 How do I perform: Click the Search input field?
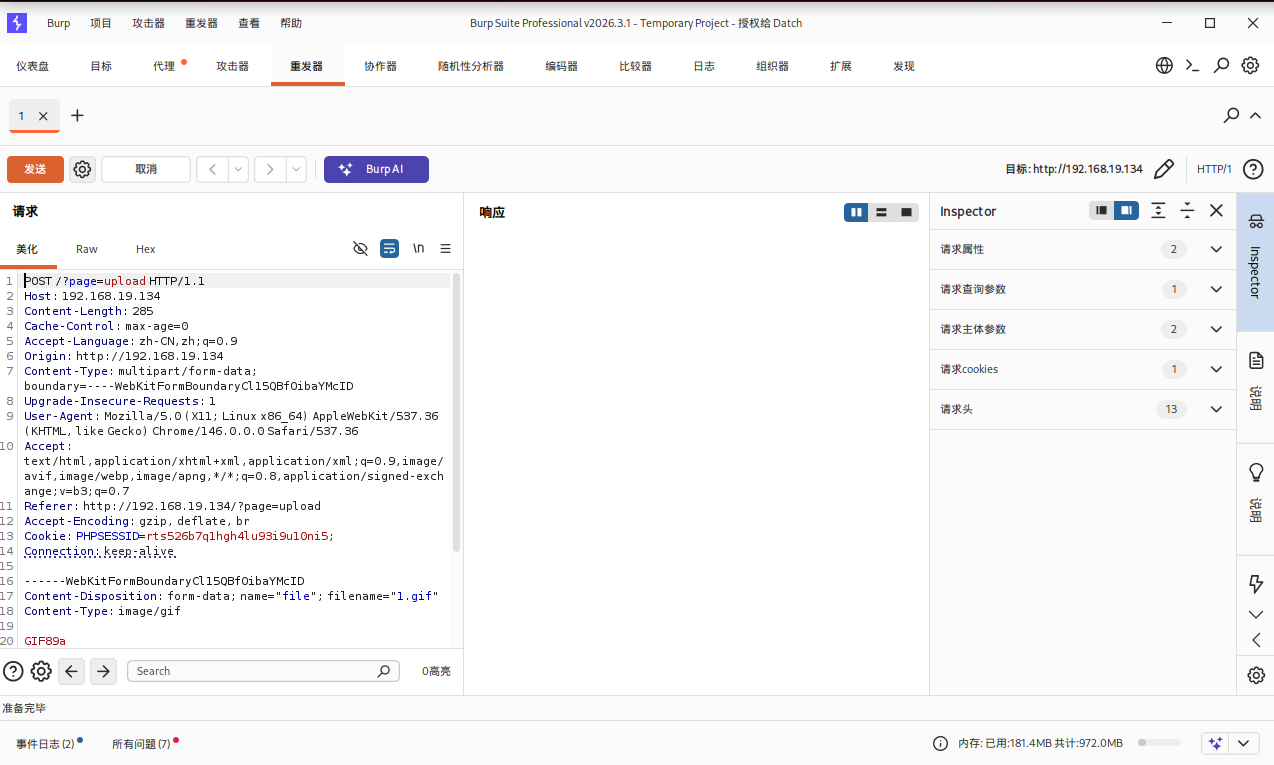(263, 671)
